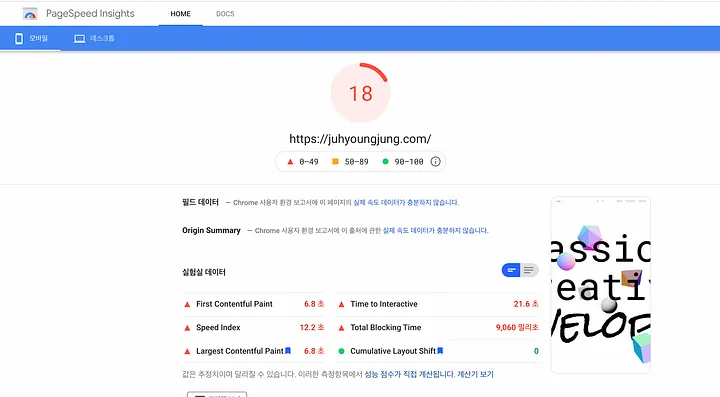This screenshot has width=720, height=397.
Task: Click the green circle 90–100 legend icon
Action: tap(385, 162)
